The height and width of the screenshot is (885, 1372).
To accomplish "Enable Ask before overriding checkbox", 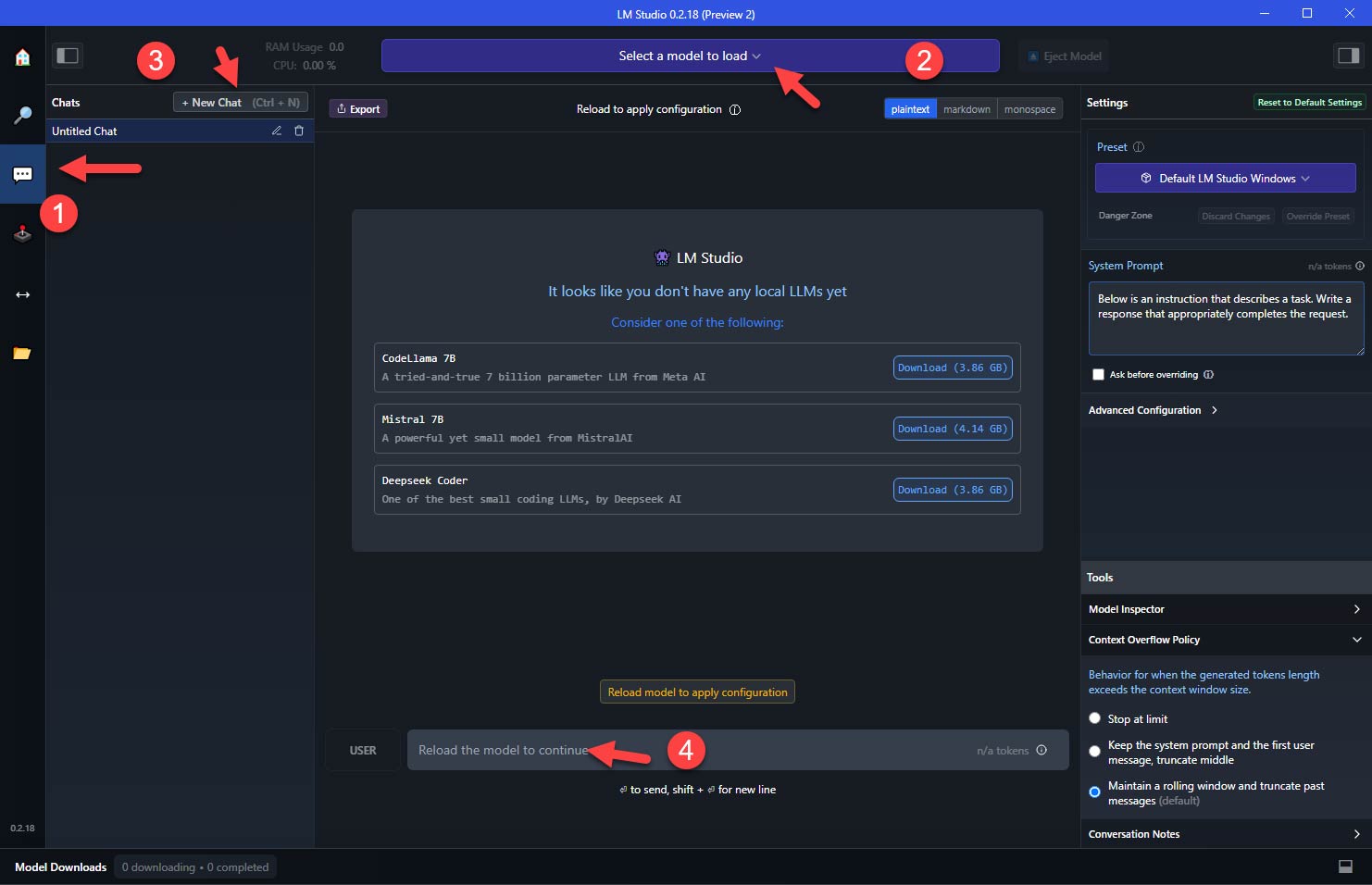I will click(1098, 375).
